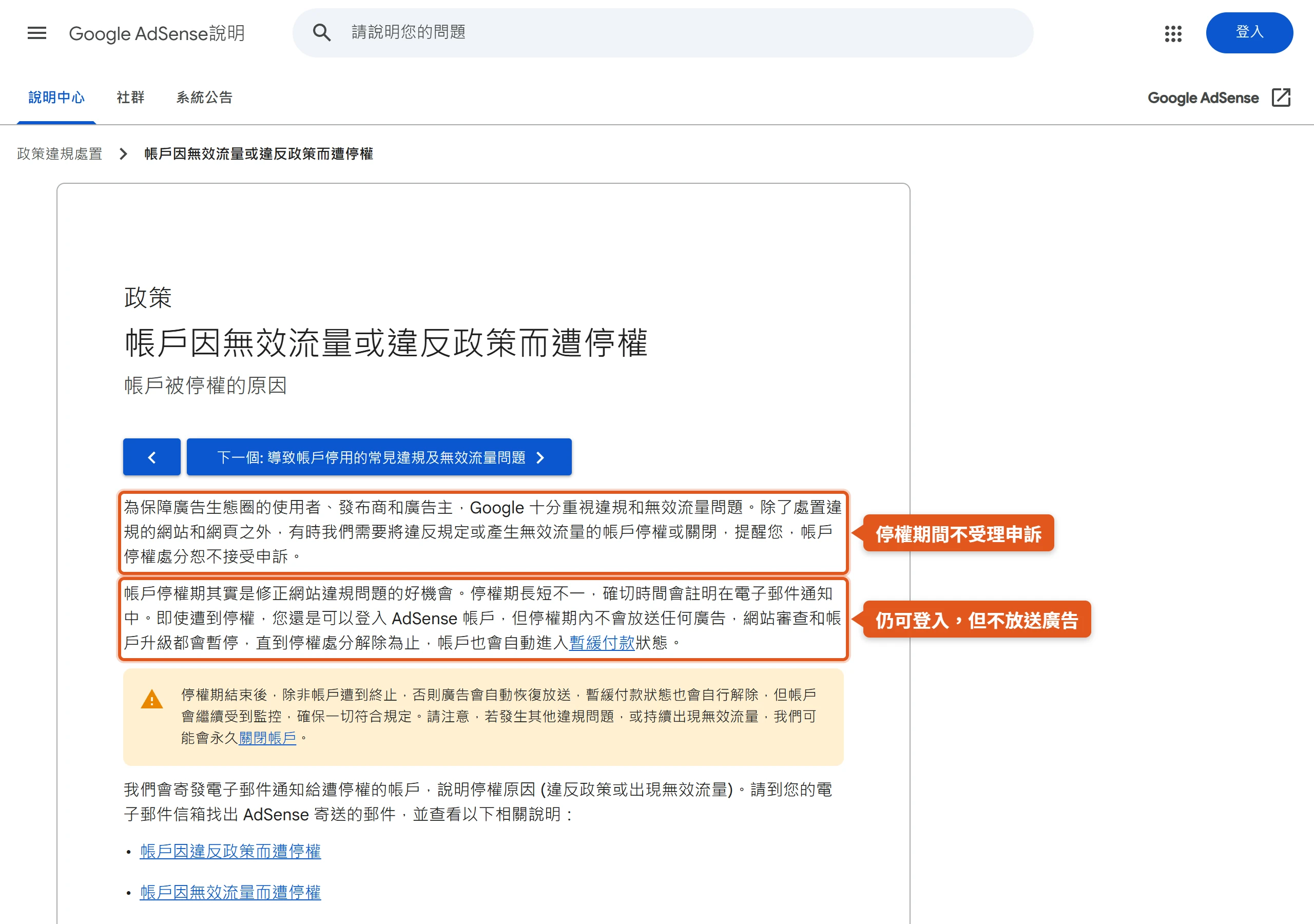
Task: Focus the 請說明您的問題 search field
Action: (x=663, y=33)
